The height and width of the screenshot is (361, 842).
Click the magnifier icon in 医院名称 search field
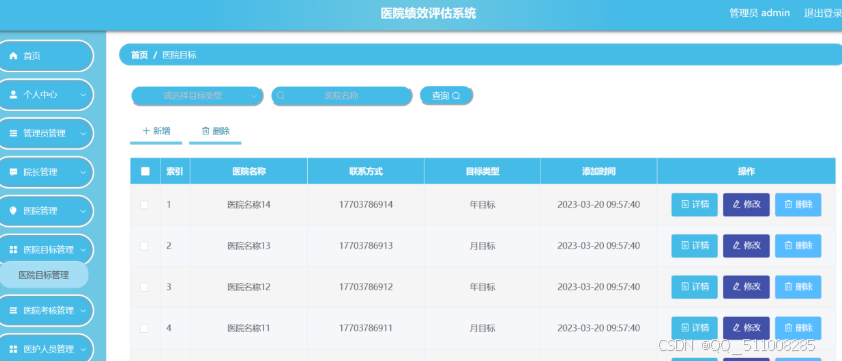click(x=280, y=96)
